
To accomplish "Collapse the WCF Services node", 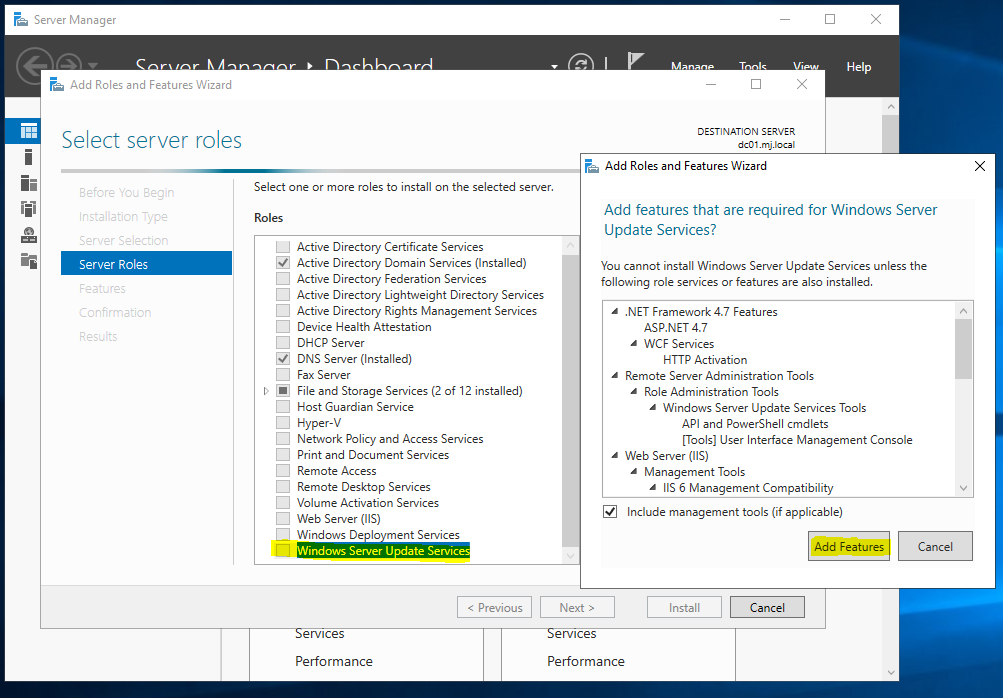I will pos(634,344).
